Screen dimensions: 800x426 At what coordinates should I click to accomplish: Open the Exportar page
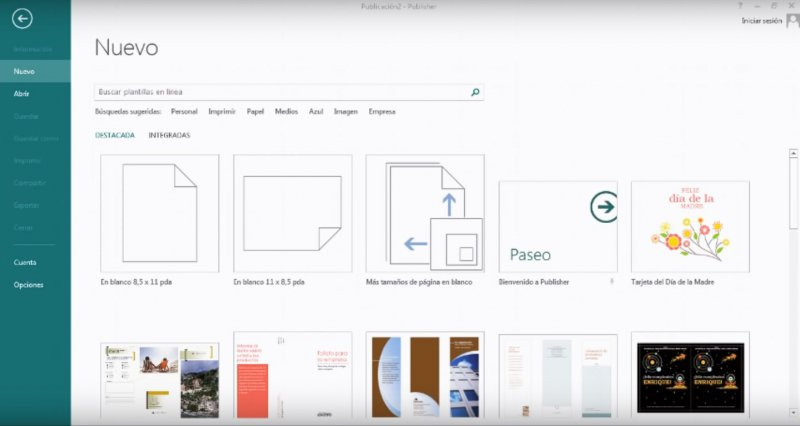(x=26, y=205)
